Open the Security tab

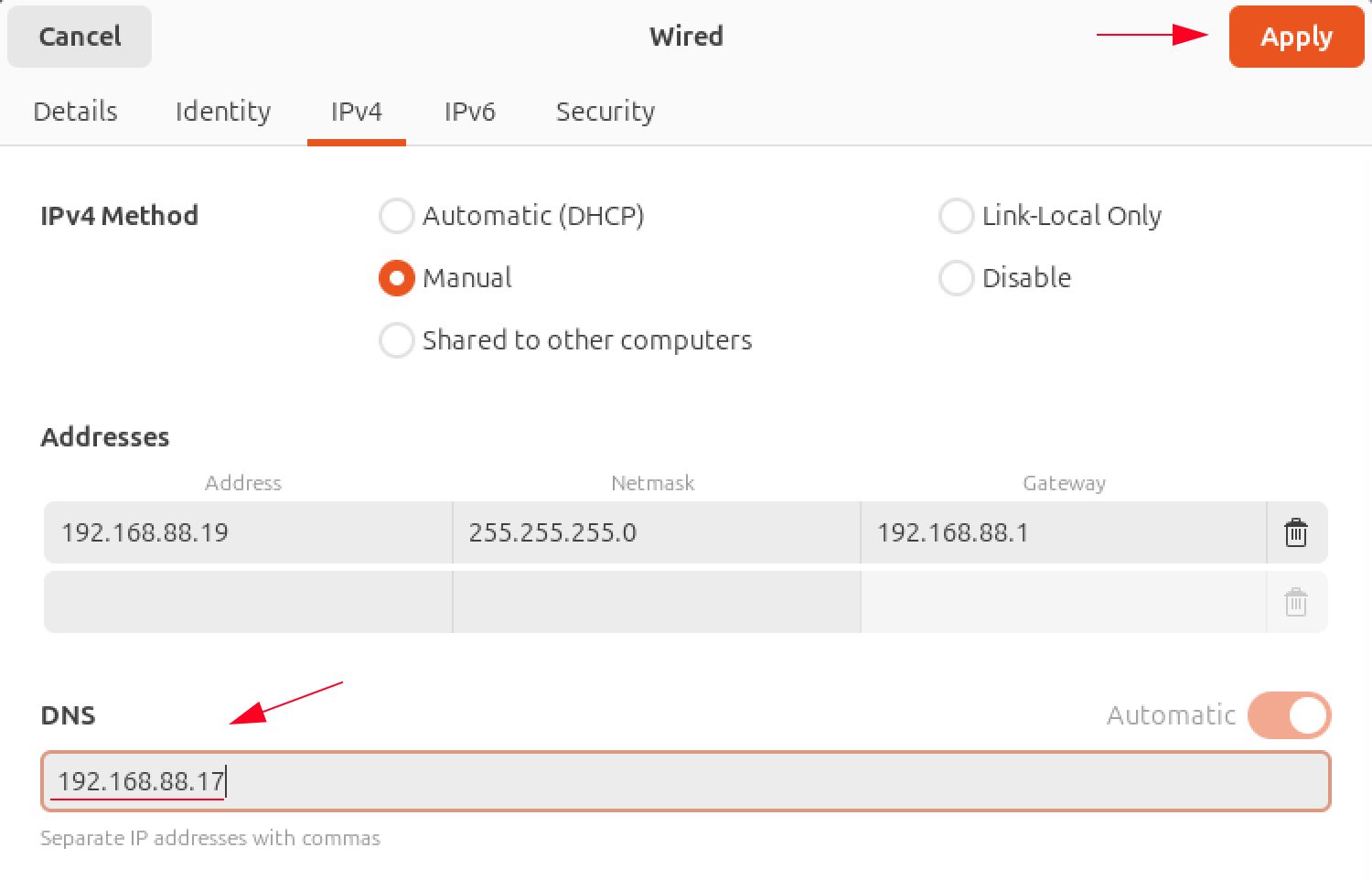(606, 112)
